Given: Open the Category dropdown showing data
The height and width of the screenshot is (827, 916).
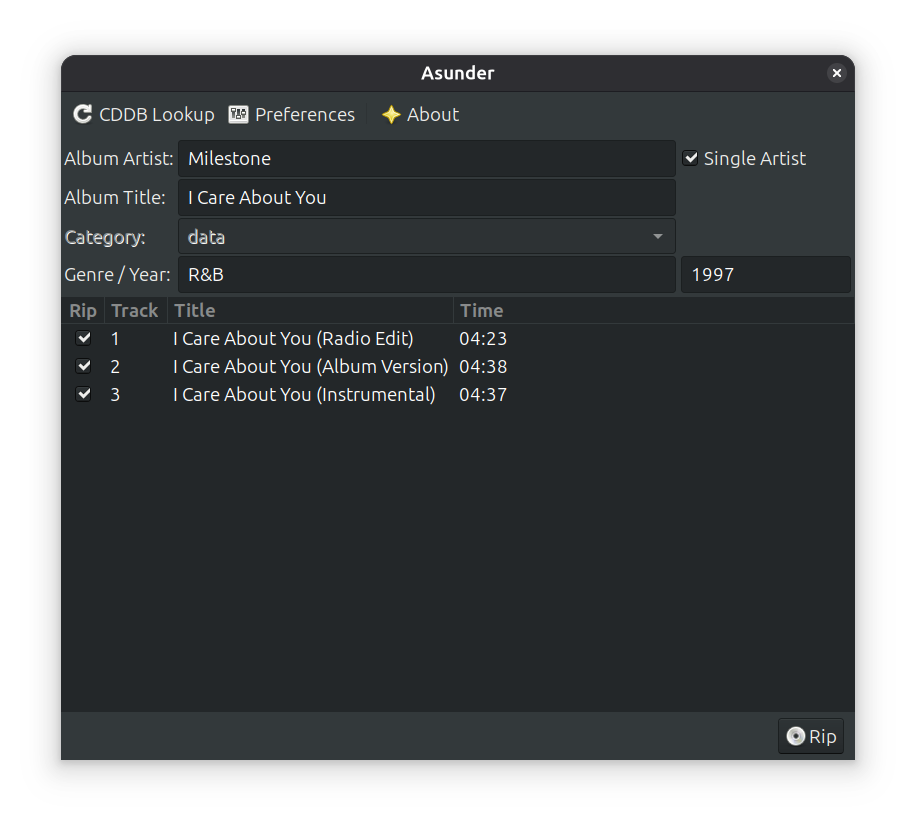Looking at the screenshot, I should pyautogui.click(x=427, y=237).
